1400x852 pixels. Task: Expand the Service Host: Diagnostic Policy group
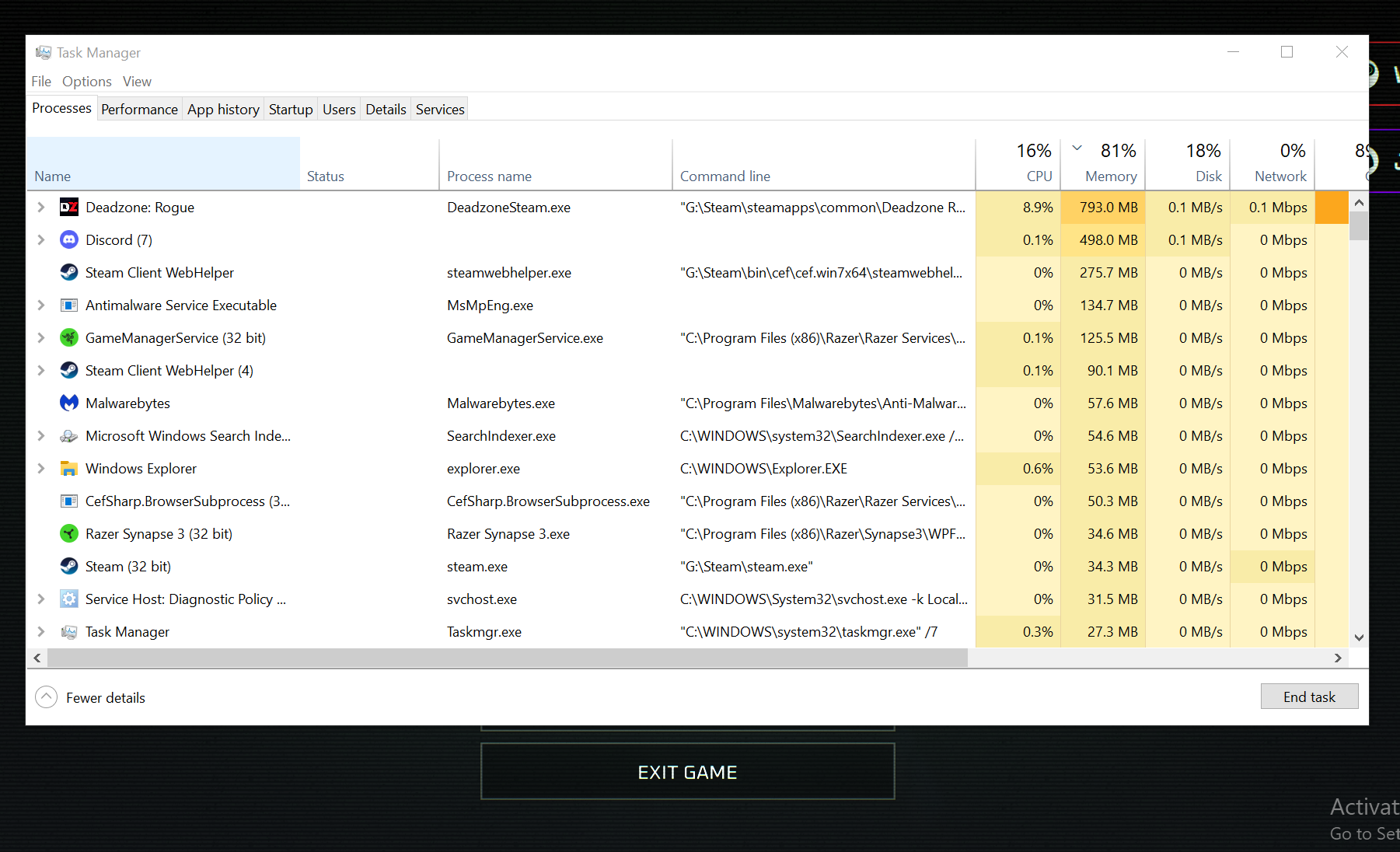[x=41, y=599]
